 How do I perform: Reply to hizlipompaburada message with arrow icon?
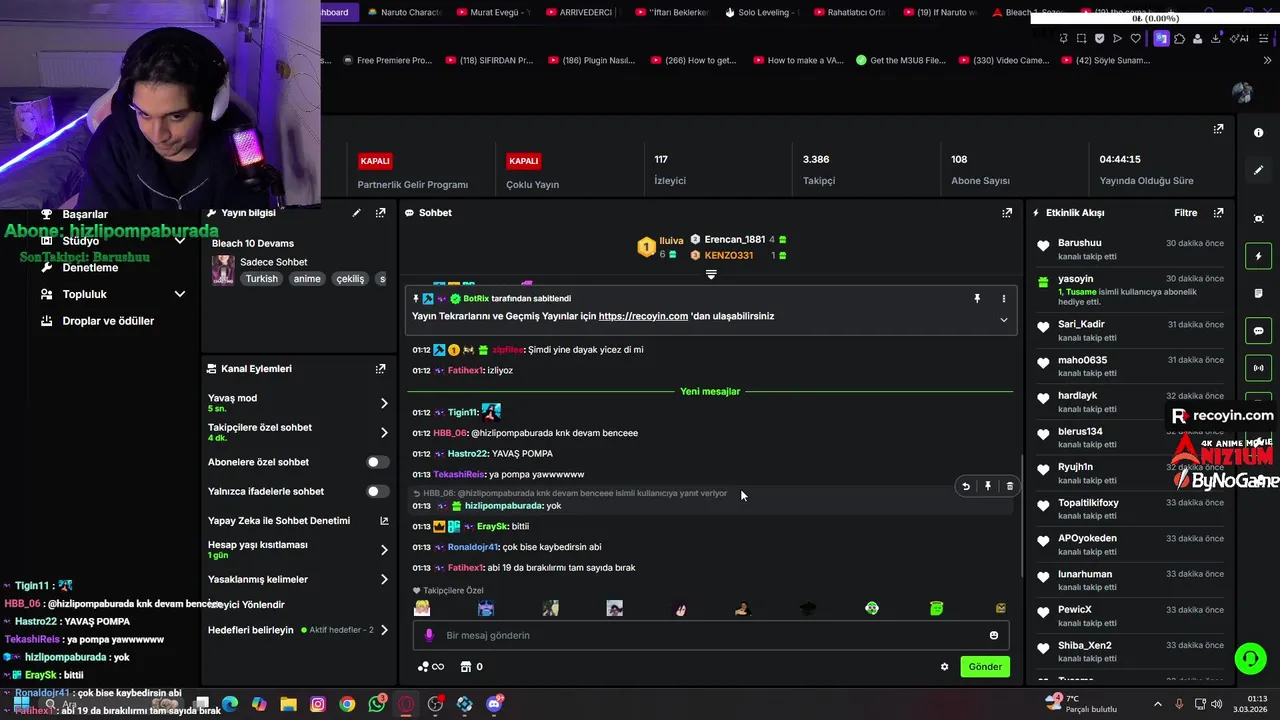point(966,486)
